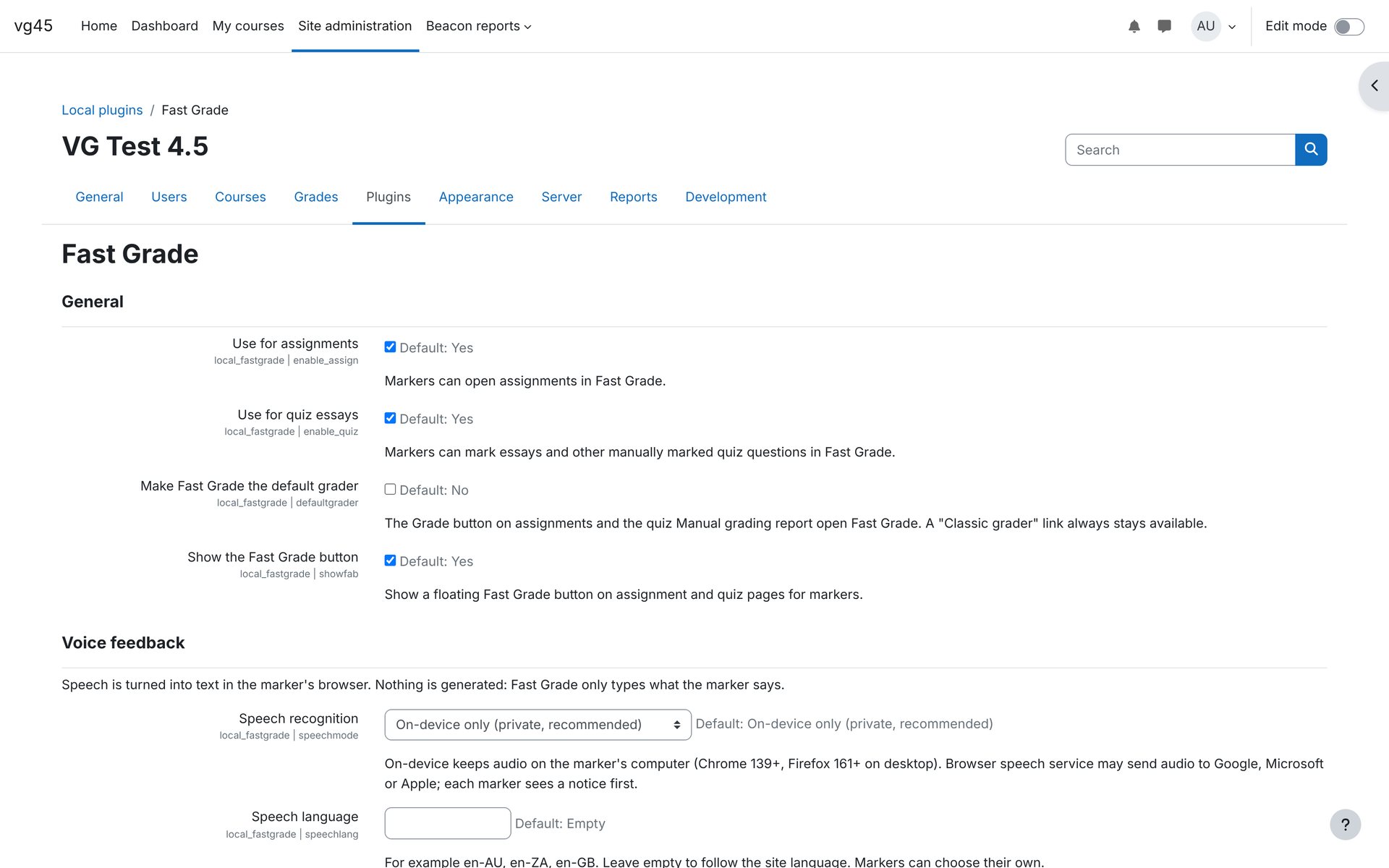Click the 'local_fastgrade | defaultgrader' setting name
This screenshot has width=1389, height=868.
tap(287, 503)
